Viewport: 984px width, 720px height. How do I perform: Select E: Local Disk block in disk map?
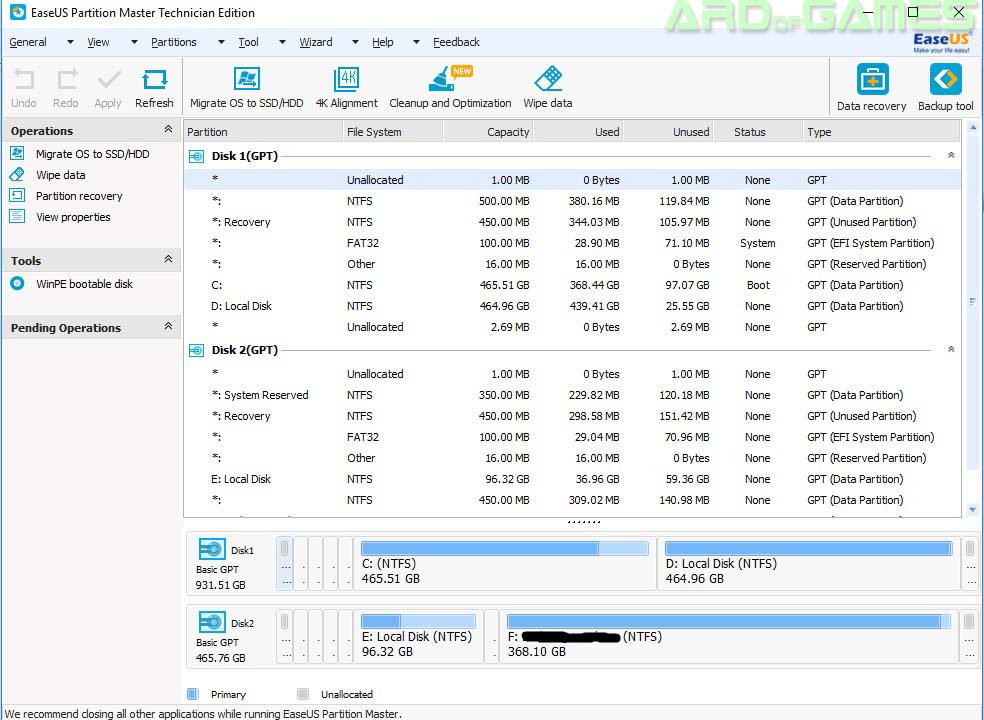click(x=418, y=637)
